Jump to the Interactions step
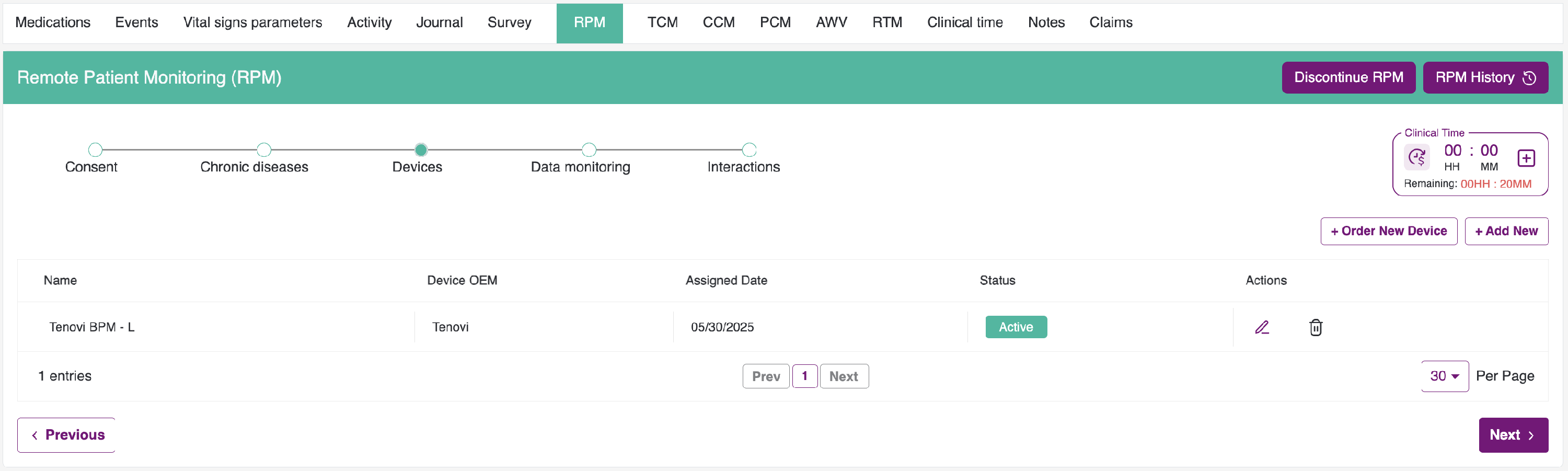 pos(750,150)
